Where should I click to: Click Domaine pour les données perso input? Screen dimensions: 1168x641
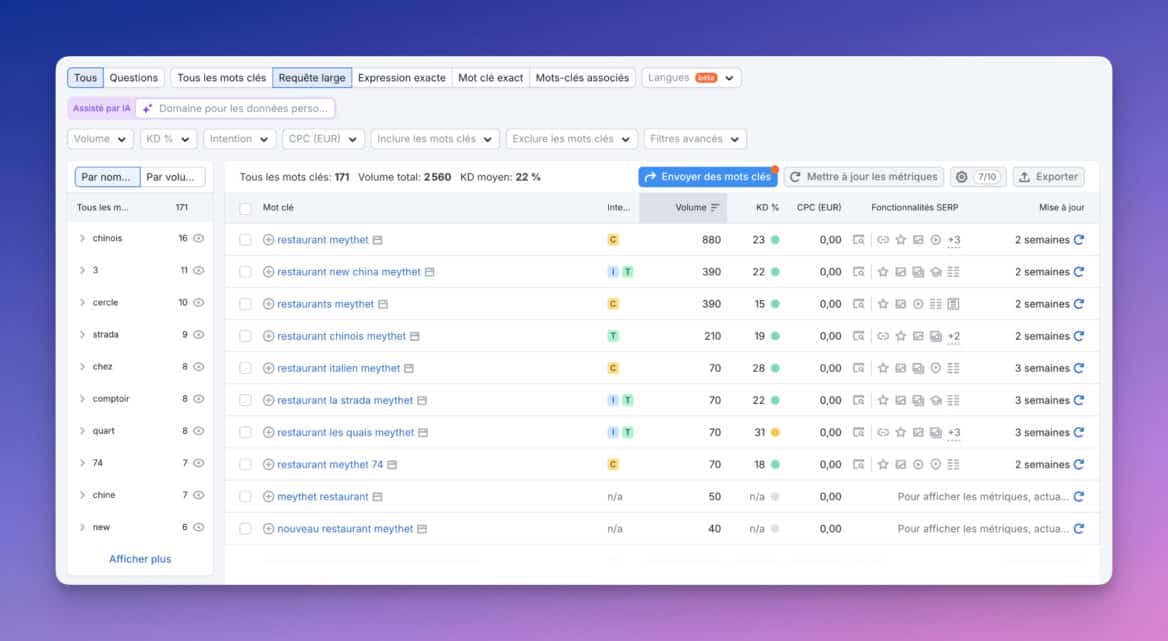[x=235, y=109]
